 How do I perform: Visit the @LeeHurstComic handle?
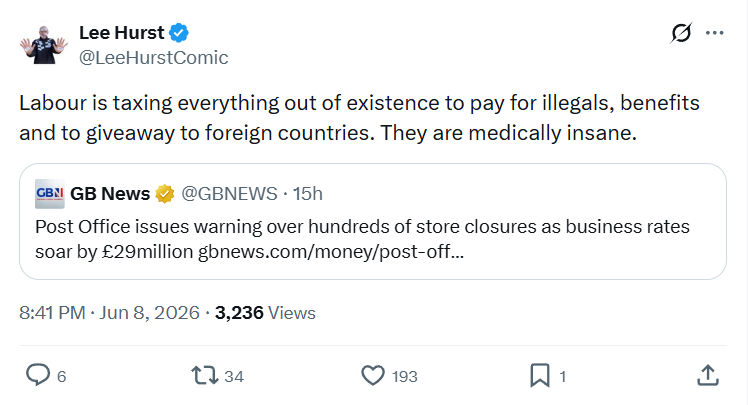(154, 58)
